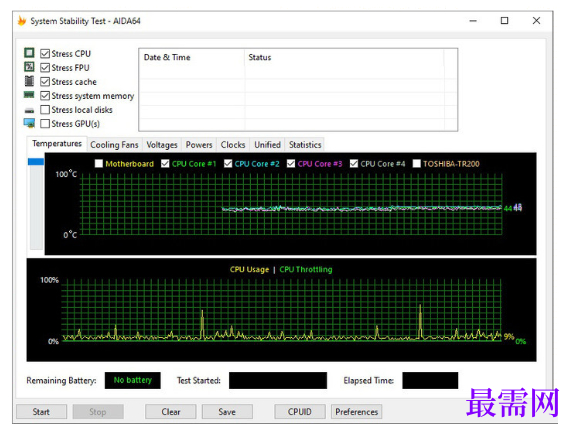Image resolution: width=578 pixels, height=434 pixels.
Task: Click the CPU chip icon beside Stress CPU
Action: [x=29, y=53]
